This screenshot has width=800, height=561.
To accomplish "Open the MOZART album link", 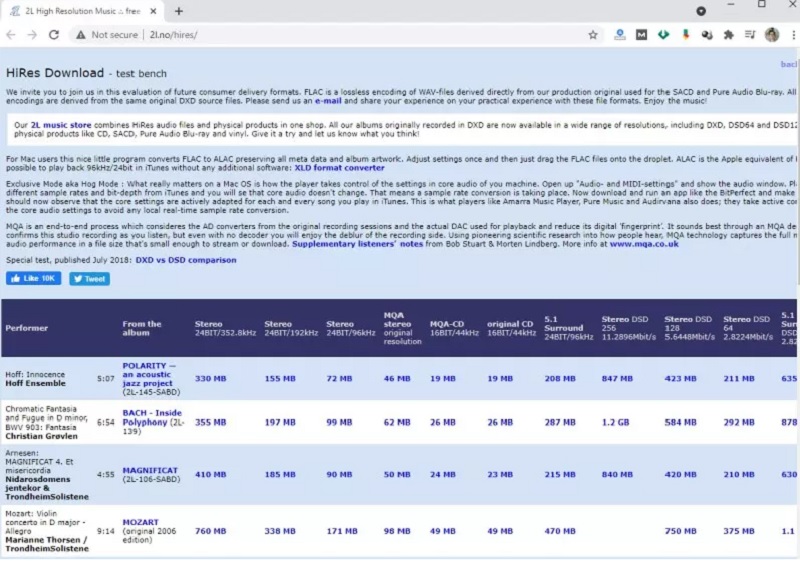I will click(140, 522).
